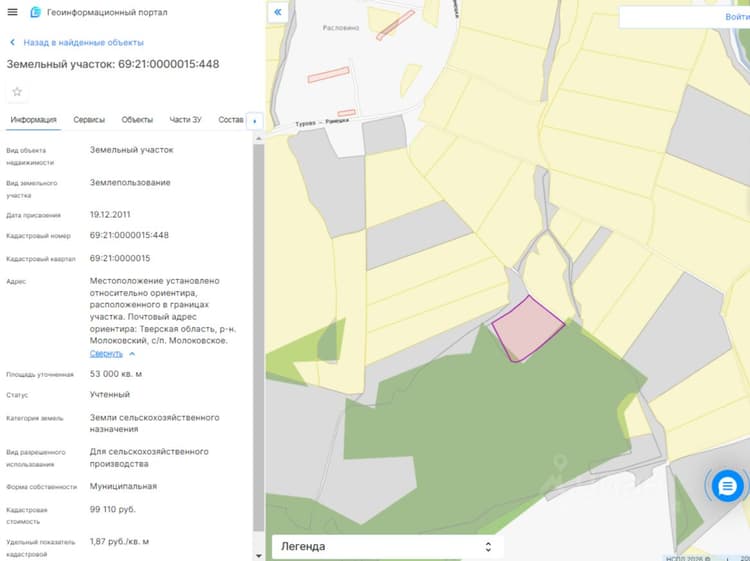This screenshot has width=750, height=561.
Task: Go back via the left arrow icon
Action: click(12, 43)
